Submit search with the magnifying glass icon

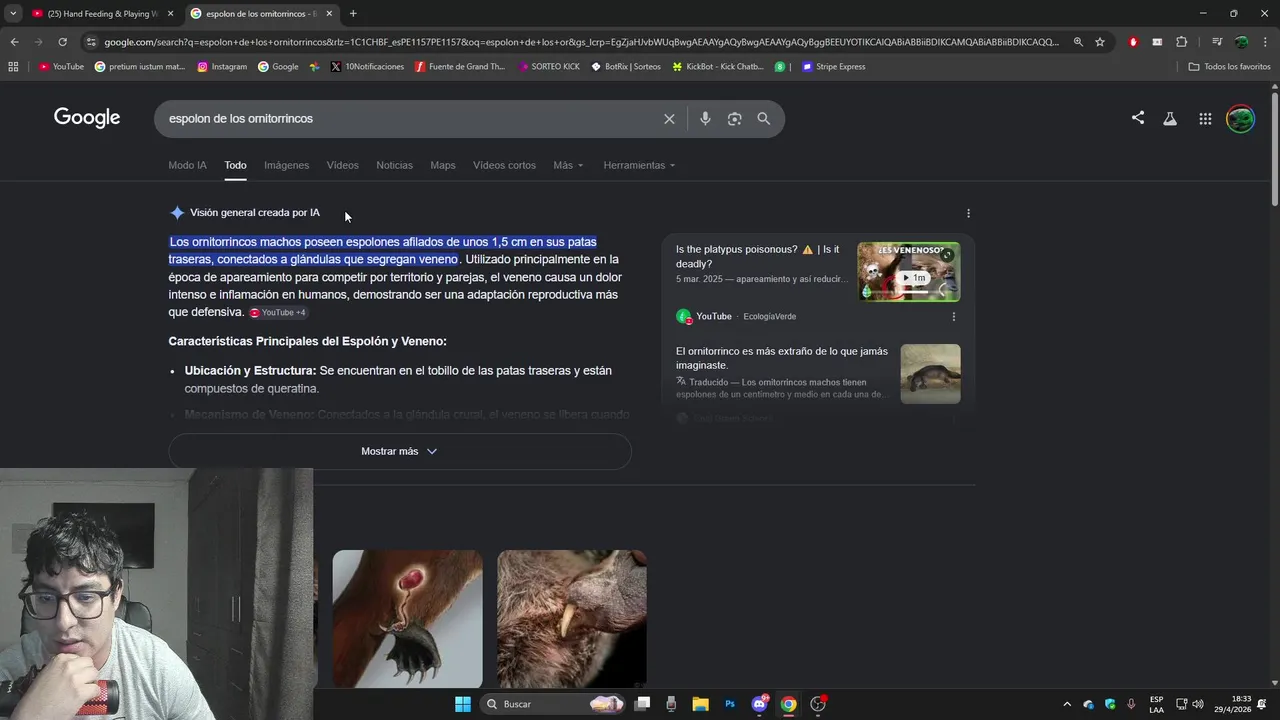tap(764, 118)
